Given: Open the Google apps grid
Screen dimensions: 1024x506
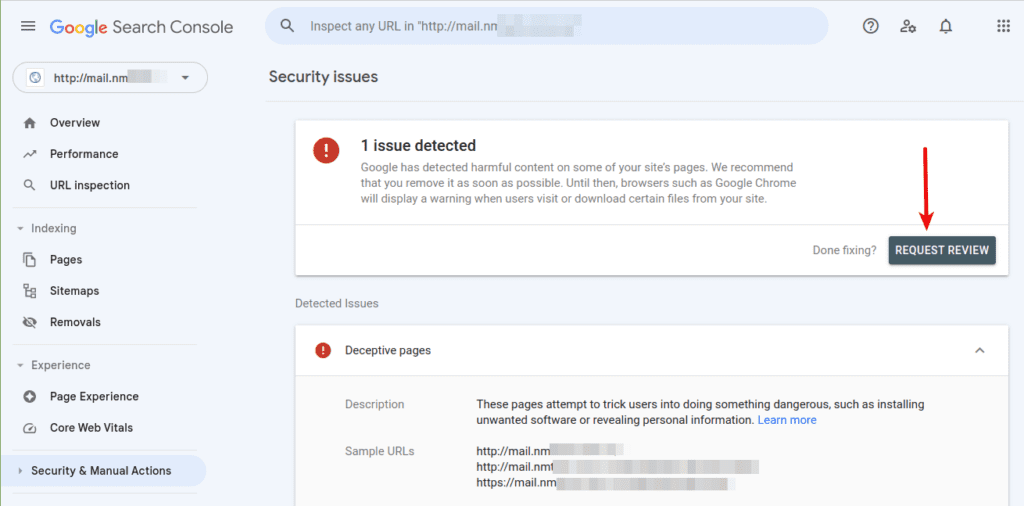Looking at the screenshot, I should [1004, 26].
